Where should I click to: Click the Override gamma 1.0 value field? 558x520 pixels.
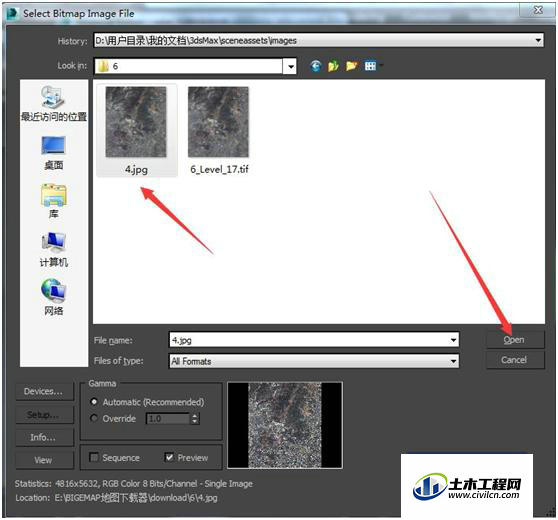[168, 419]
